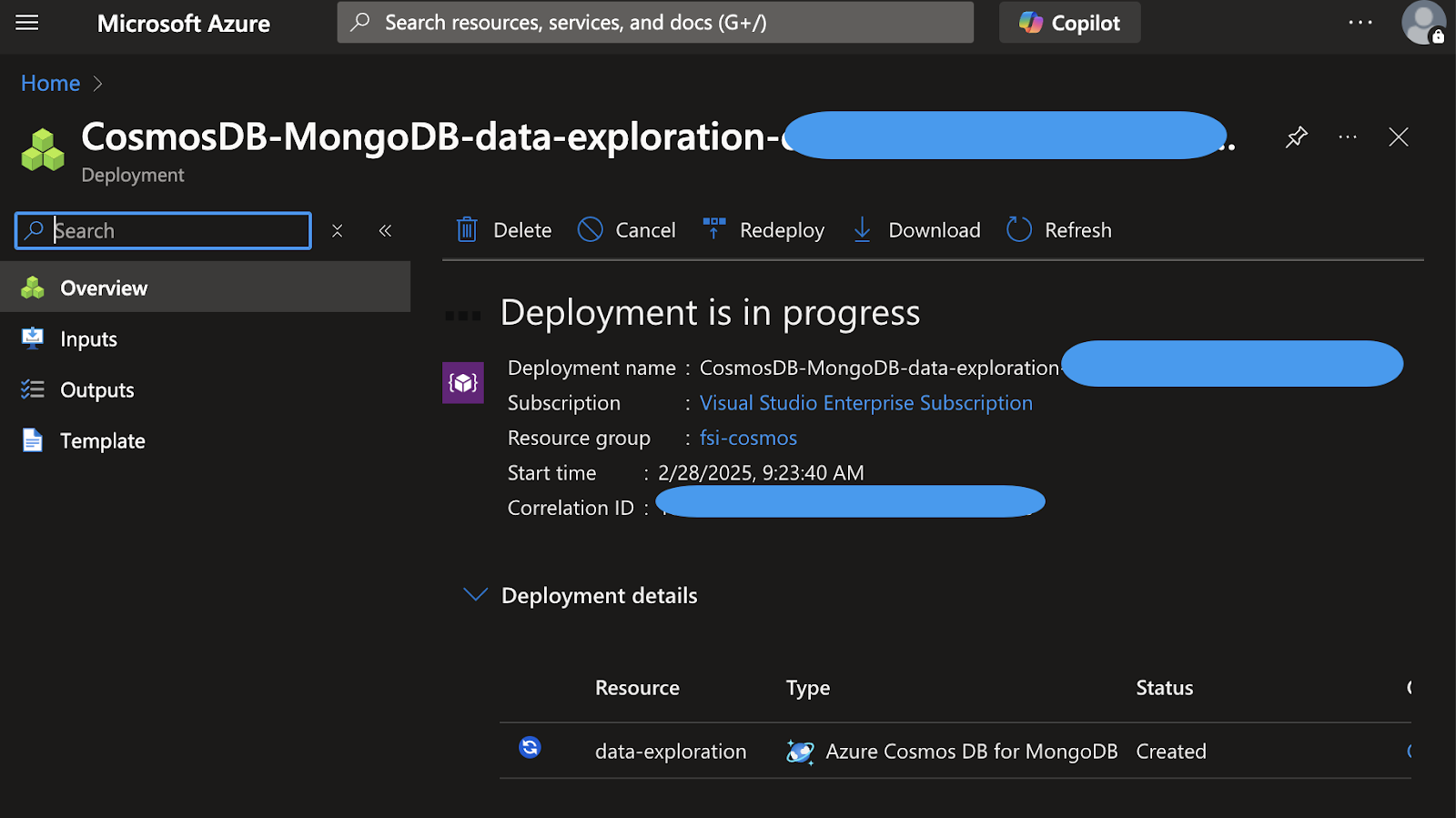Screen dimensions: 1456x818
Task: Go to Home breadcrumb
Action: pyautogui.click(x=51, y=83)
